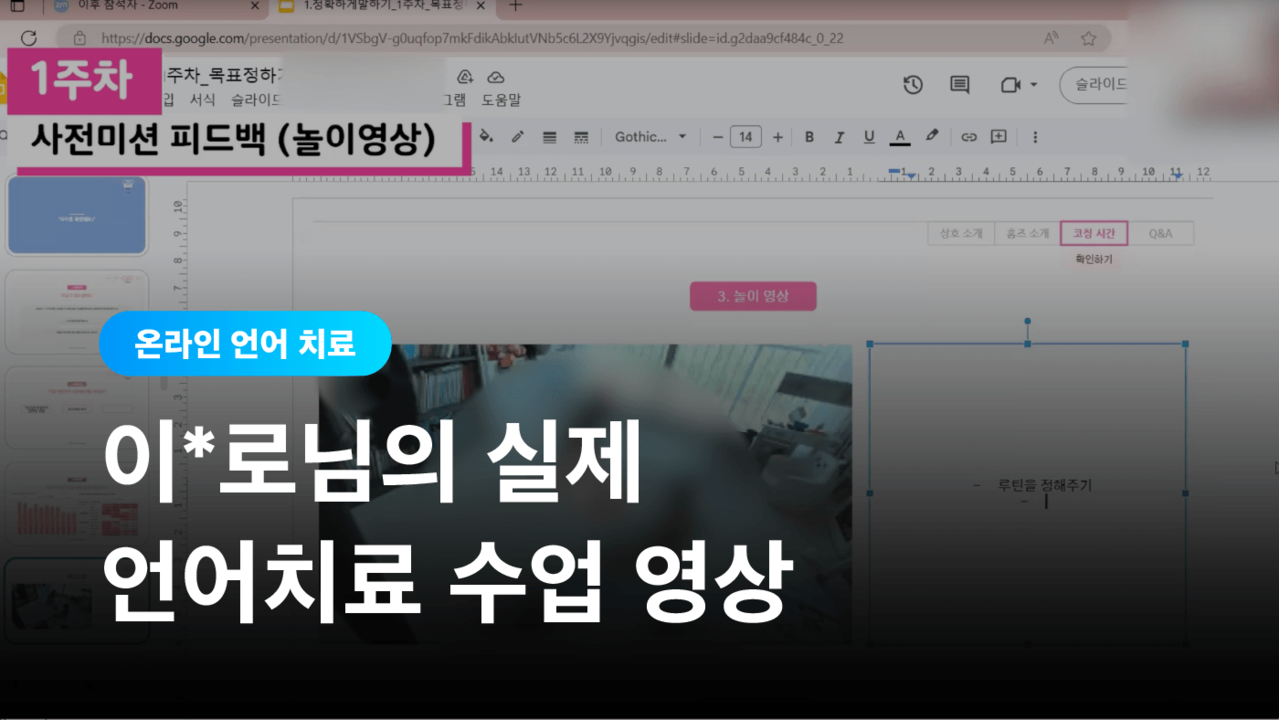Click the Q&A tab on the slide
The height and width of the screenshot is (720, 1279).
point(1160,234)
